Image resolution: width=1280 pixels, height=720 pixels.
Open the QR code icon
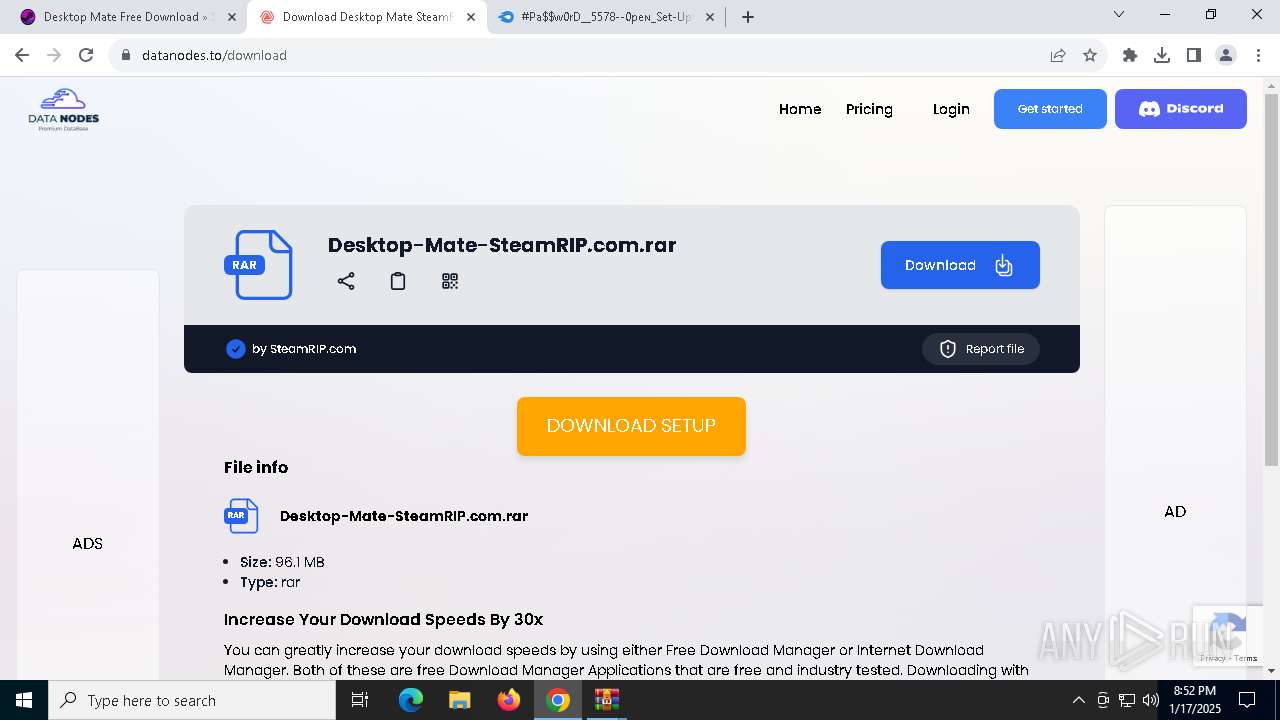pos(450,281)
